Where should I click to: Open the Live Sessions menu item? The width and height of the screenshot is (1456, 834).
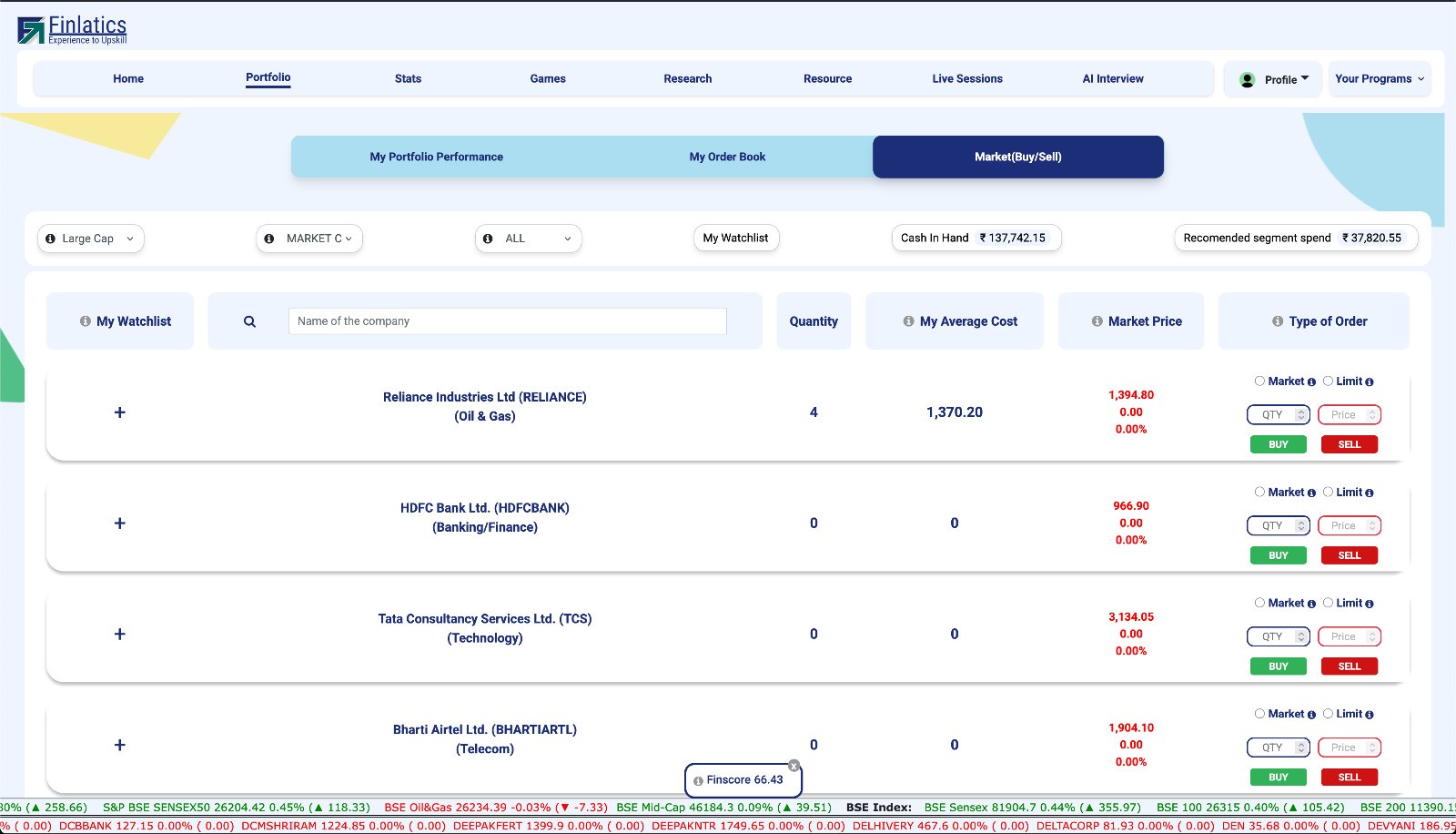point(967,79)
